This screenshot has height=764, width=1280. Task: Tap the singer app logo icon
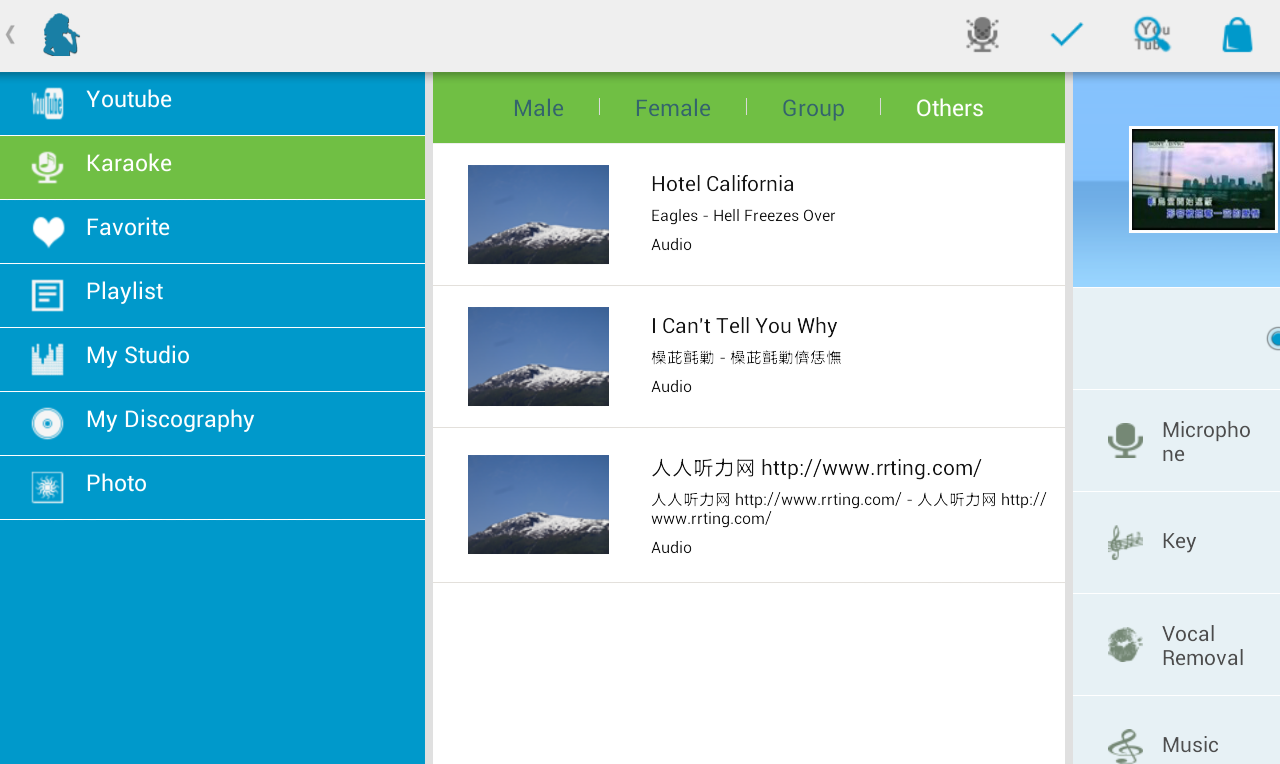click(61, 35)
